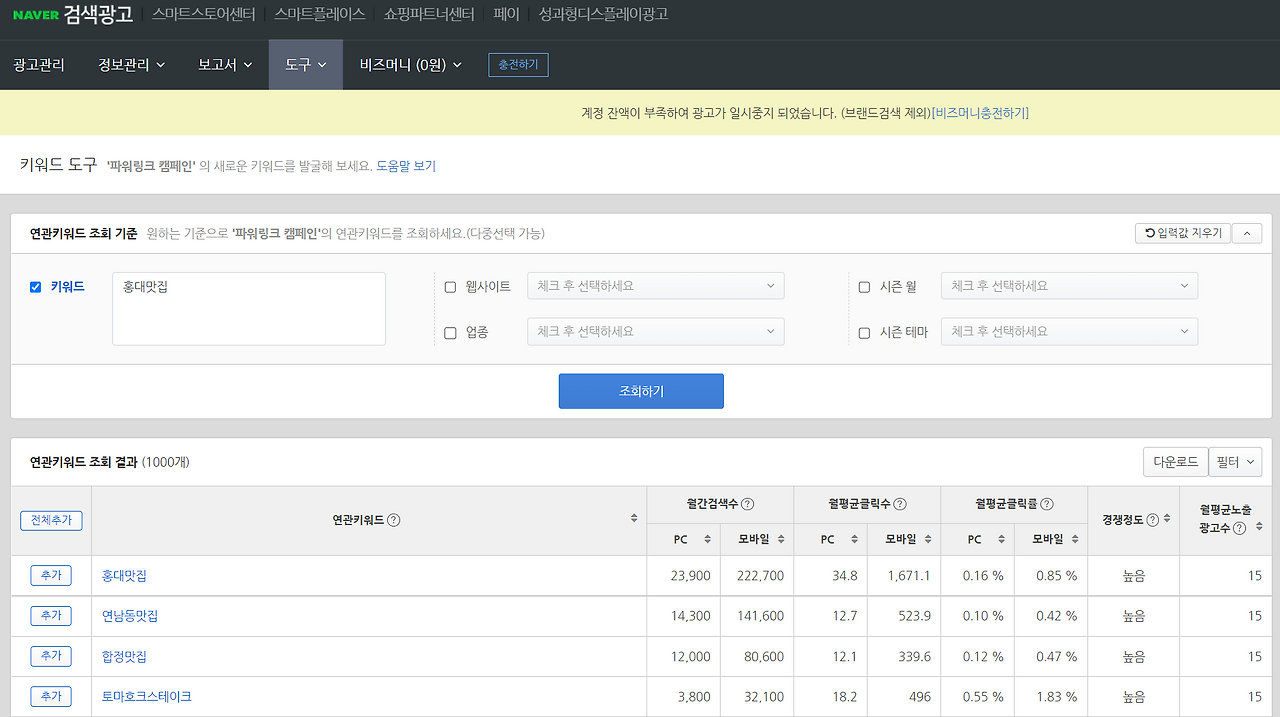1280x717 pixels.
Task: Click the 전체추가 button
Action: 51,521
